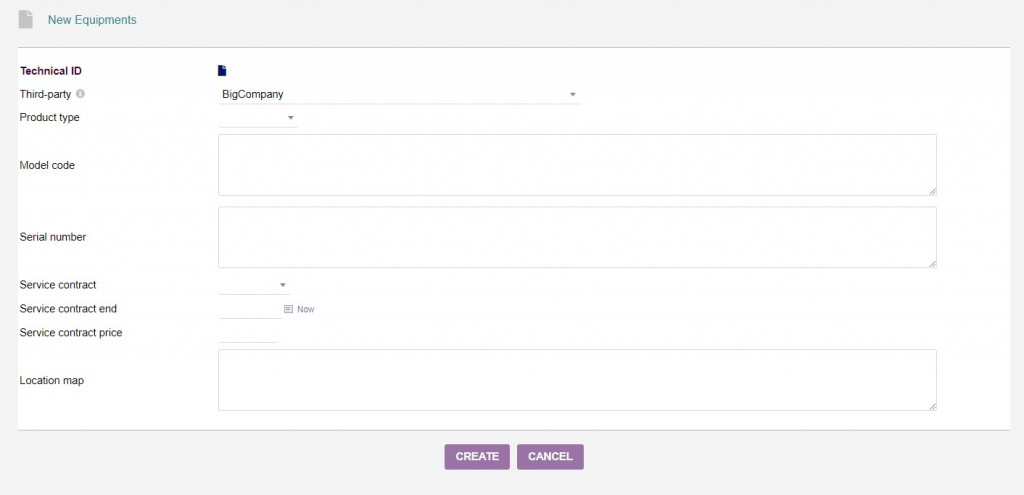The width and height of the screenshot is (1024, 495).
Task: Click the Third-party dropdown arrow
Action: coord(573,94)
